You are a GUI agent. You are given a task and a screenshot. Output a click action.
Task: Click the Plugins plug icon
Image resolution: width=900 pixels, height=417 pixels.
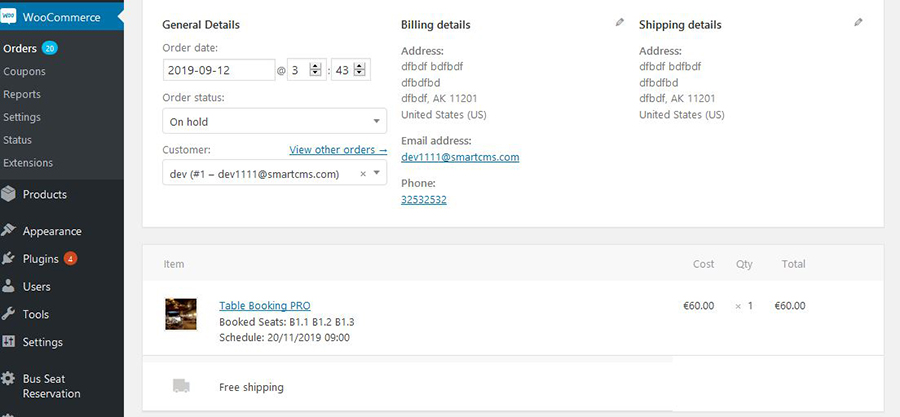click(9, 259)
